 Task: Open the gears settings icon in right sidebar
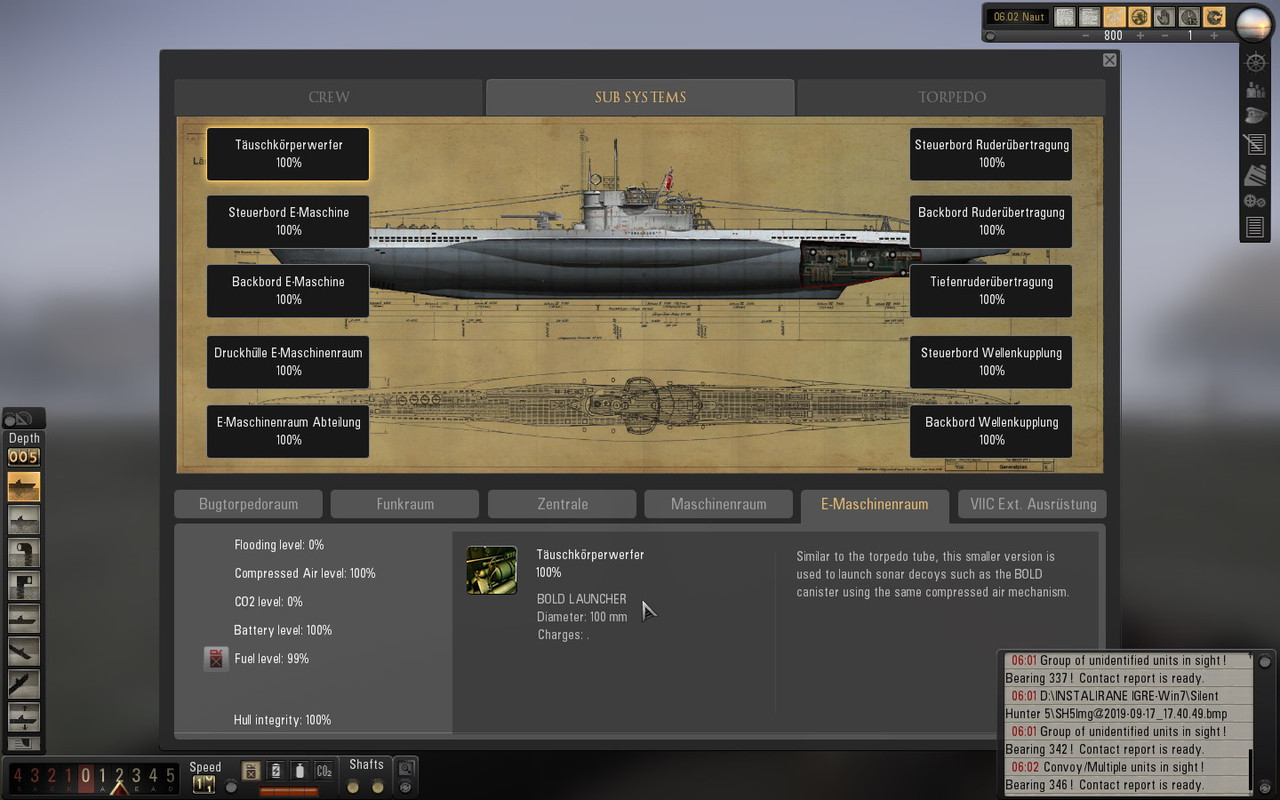(x=1255, y=201)
